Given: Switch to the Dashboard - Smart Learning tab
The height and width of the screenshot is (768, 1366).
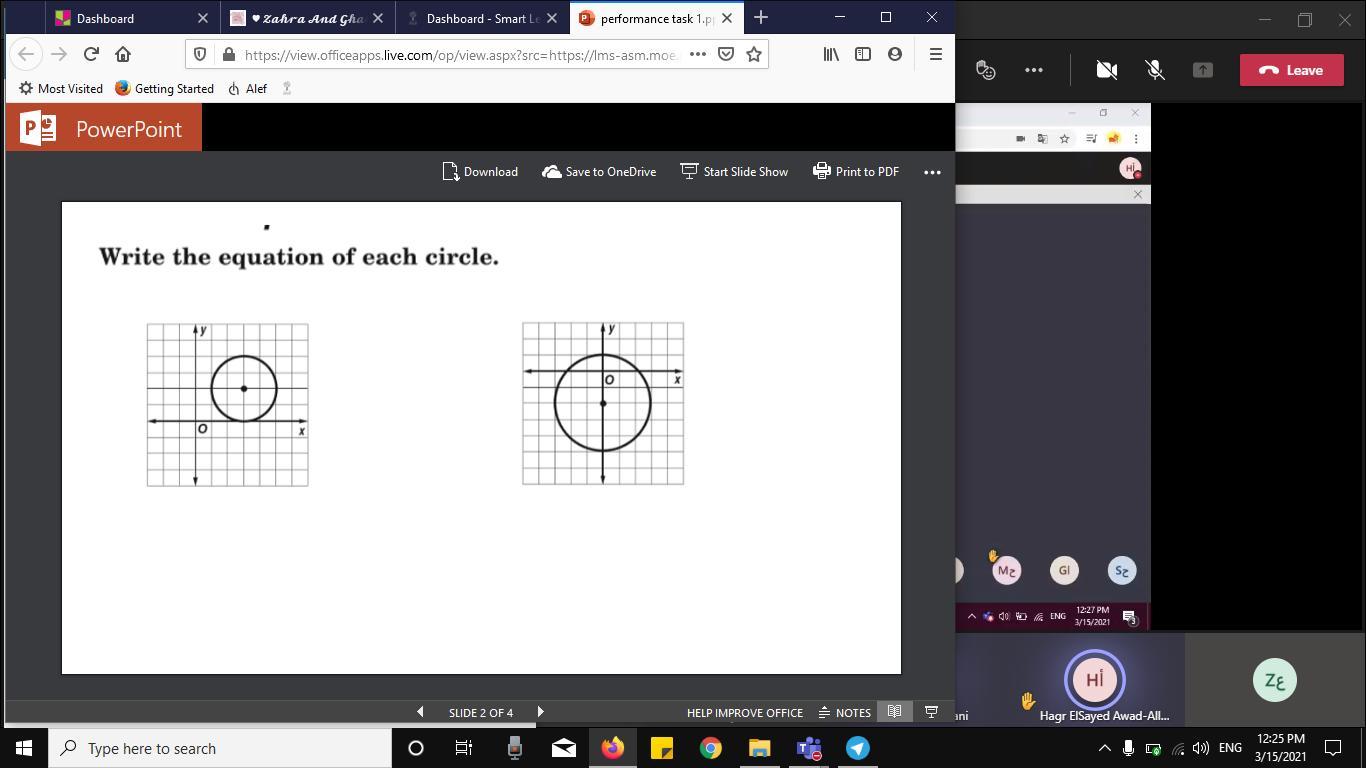Looking at the screenshot, I should tap(482, 18).
